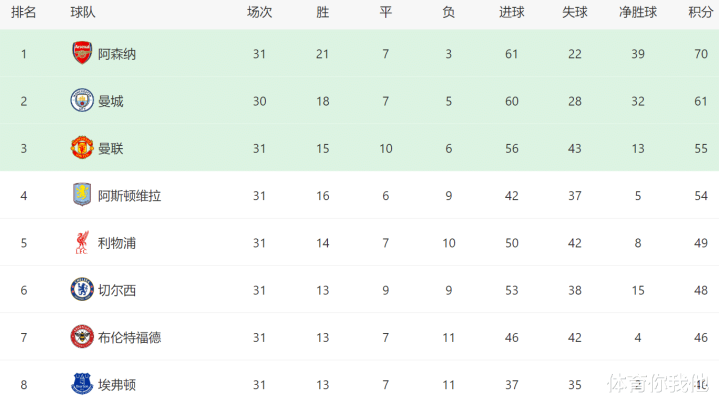
Task: Open the 曼城 team link
Action: (110, 101)
